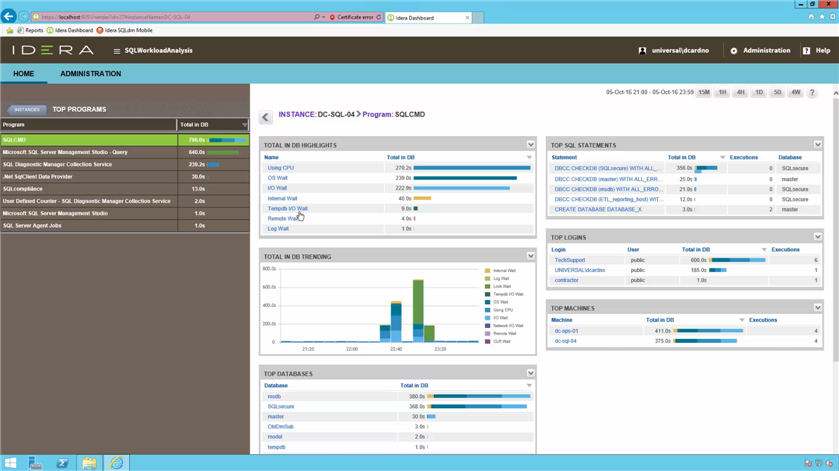Open the SQLsecure database link
Viewport: 839px width, 471px height.
281,407
